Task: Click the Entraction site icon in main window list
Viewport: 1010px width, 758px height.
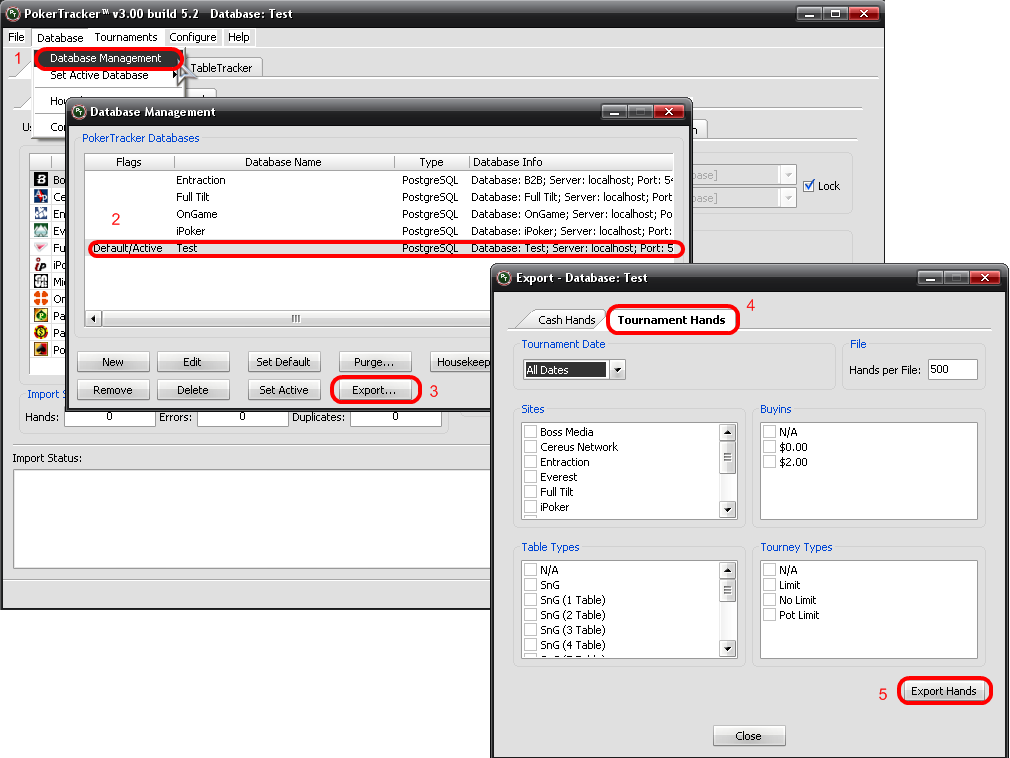Action: (x=41, y=213)
